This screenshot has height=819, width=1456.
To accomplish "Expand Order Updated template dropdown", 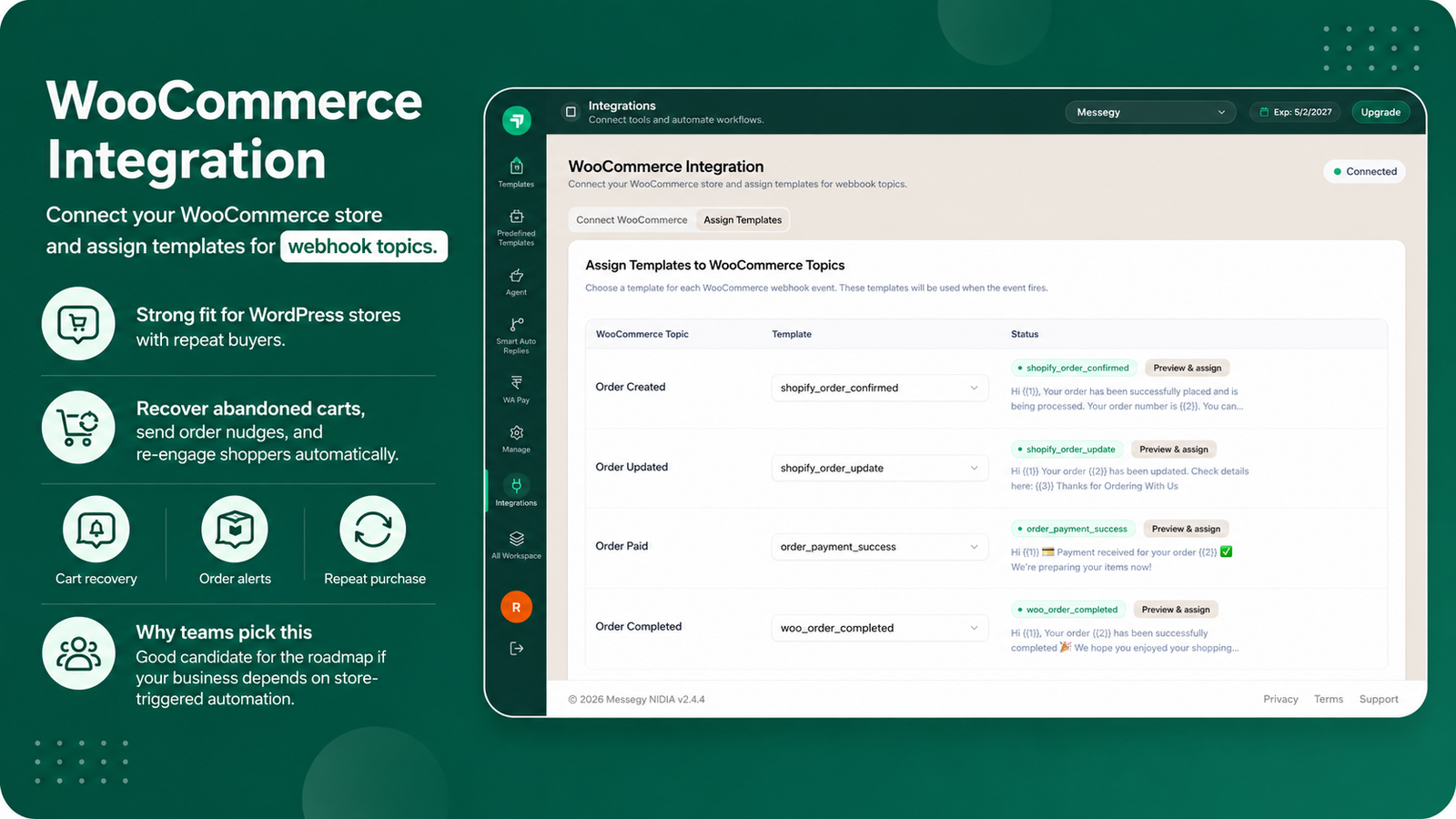I will point(879,468).
